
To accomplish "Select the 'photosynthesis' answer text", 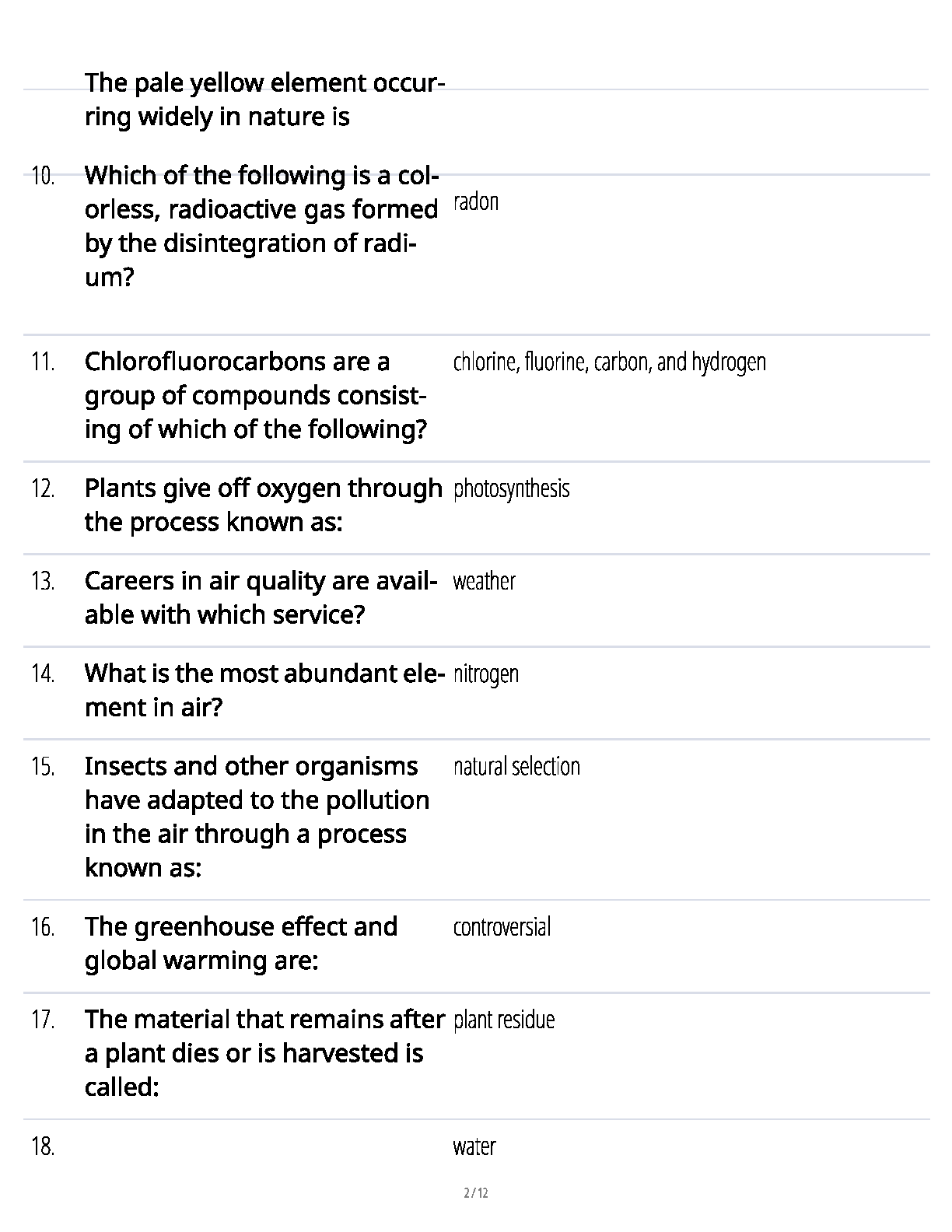I will [511, 489].
